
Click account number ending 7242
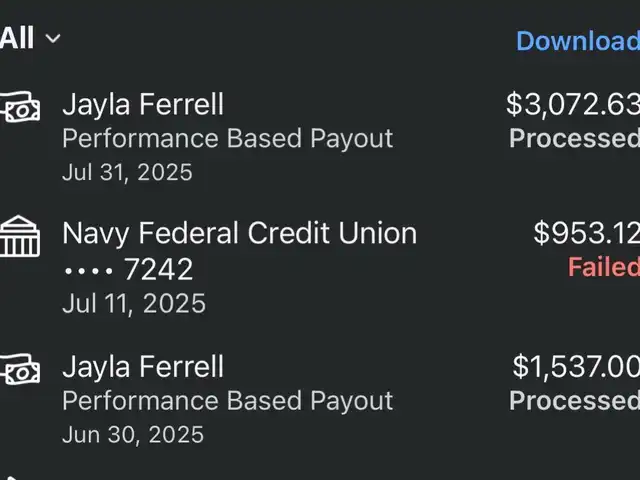(128, 269)
